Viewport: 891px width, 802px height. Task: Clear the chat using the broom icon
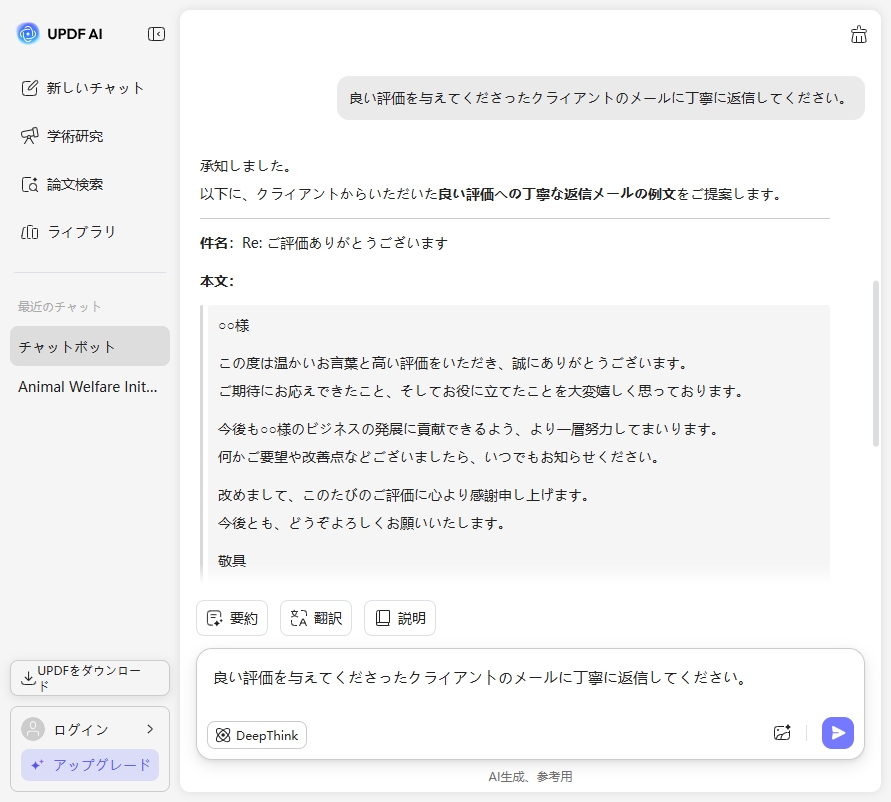click(x=858, y=33)
